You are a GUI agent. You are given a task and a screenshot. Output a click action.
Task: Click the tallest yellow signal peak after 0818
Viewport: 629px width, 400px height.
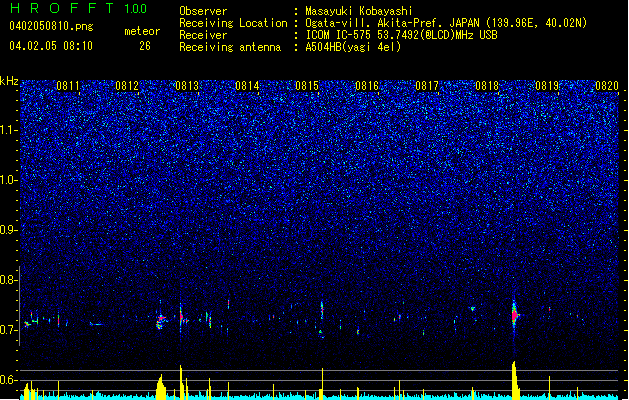point(515,380)
